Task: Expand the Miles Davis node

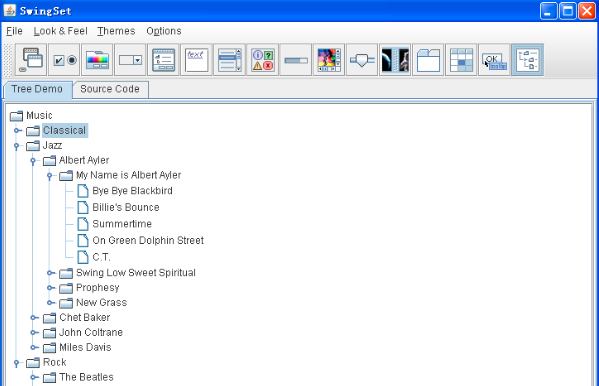Action: point(34,347)
